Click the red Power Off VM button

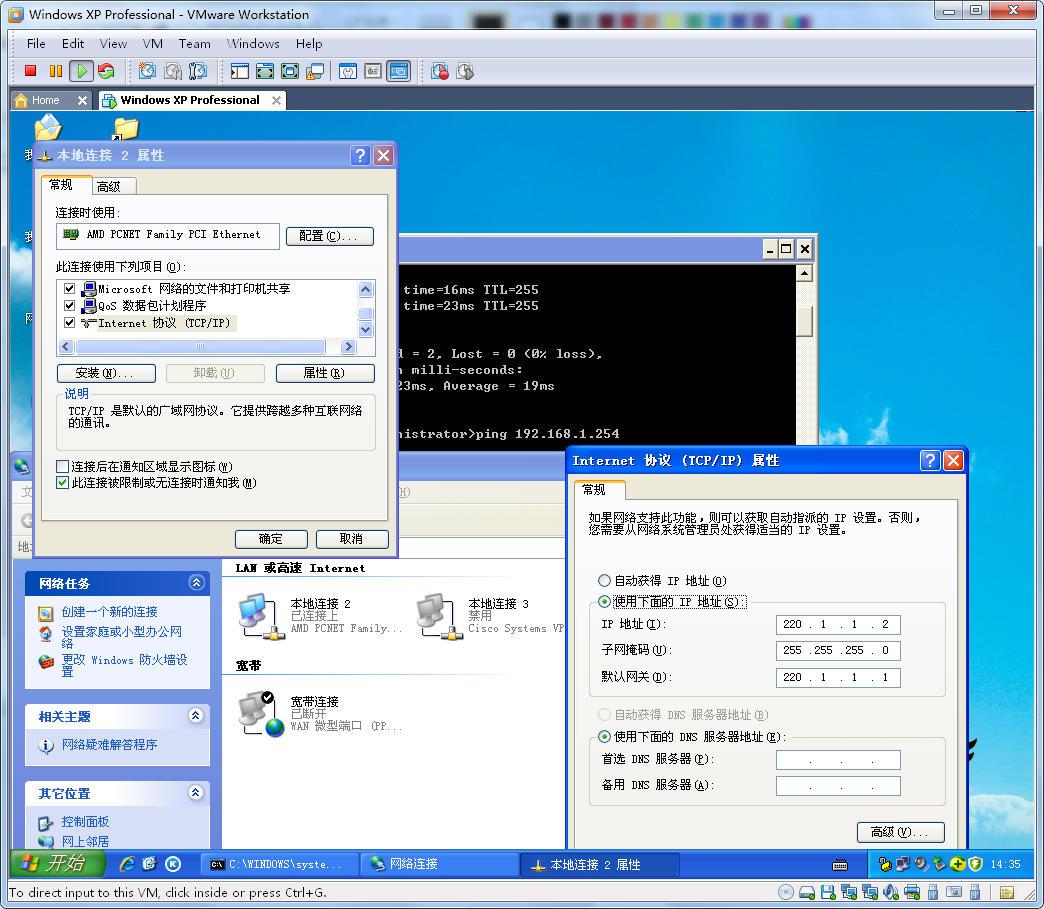coord(30,71)
